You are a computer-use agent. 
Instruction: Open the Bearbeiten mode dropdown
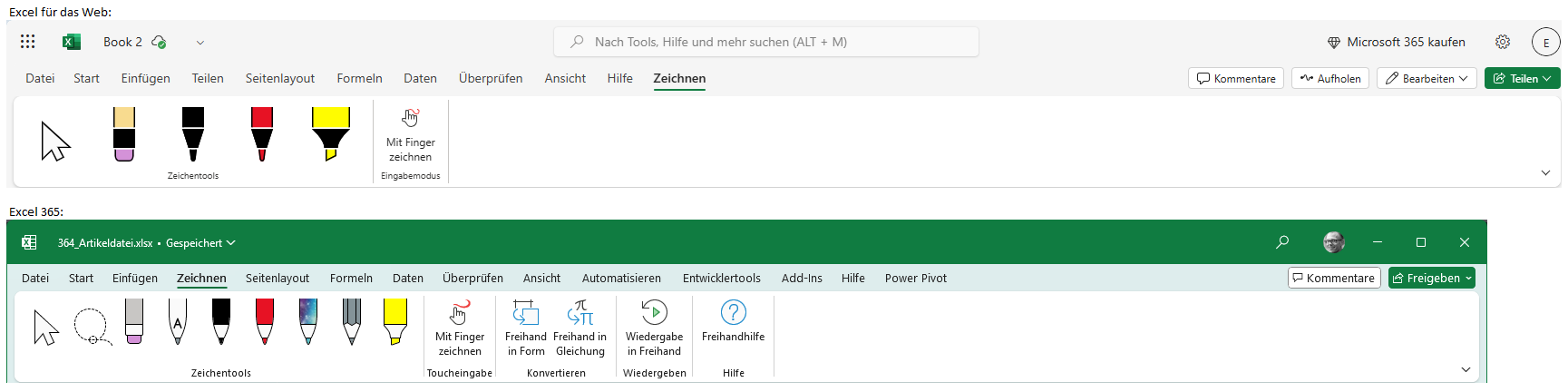[x=1427, y=78]
